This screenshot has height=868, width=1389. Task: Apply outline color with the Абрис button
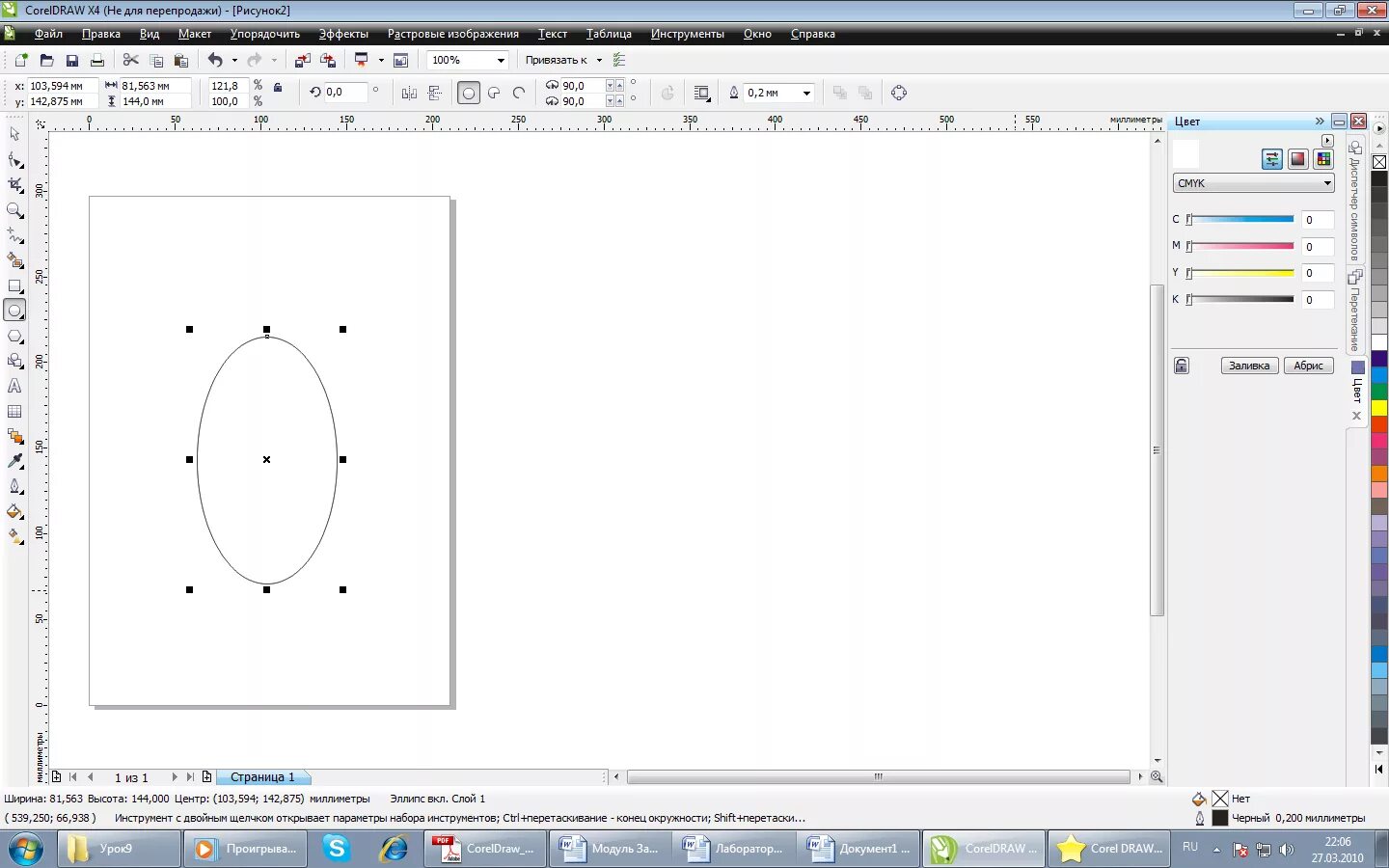coord(1309,366)
